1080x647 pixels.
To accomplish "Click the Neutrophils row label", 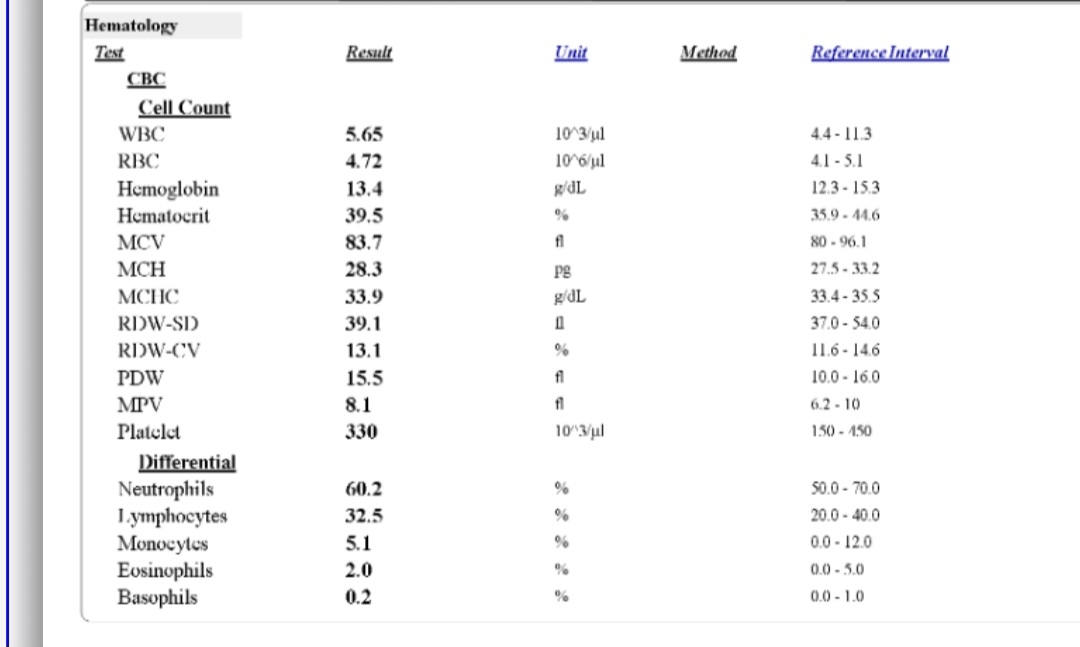I will tap(165, 490).
